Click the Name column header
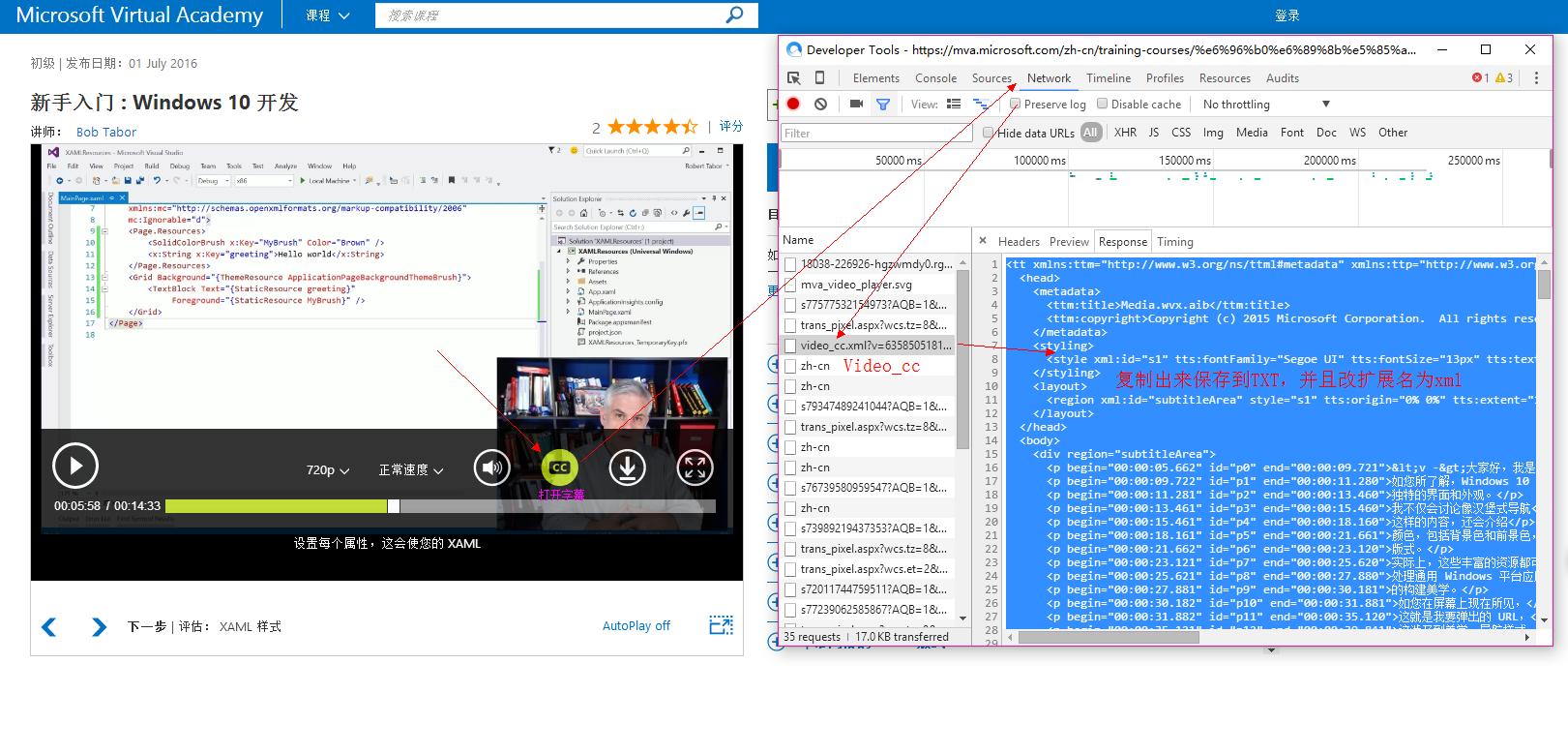The image size is (1568, 754). pos(798,240)
